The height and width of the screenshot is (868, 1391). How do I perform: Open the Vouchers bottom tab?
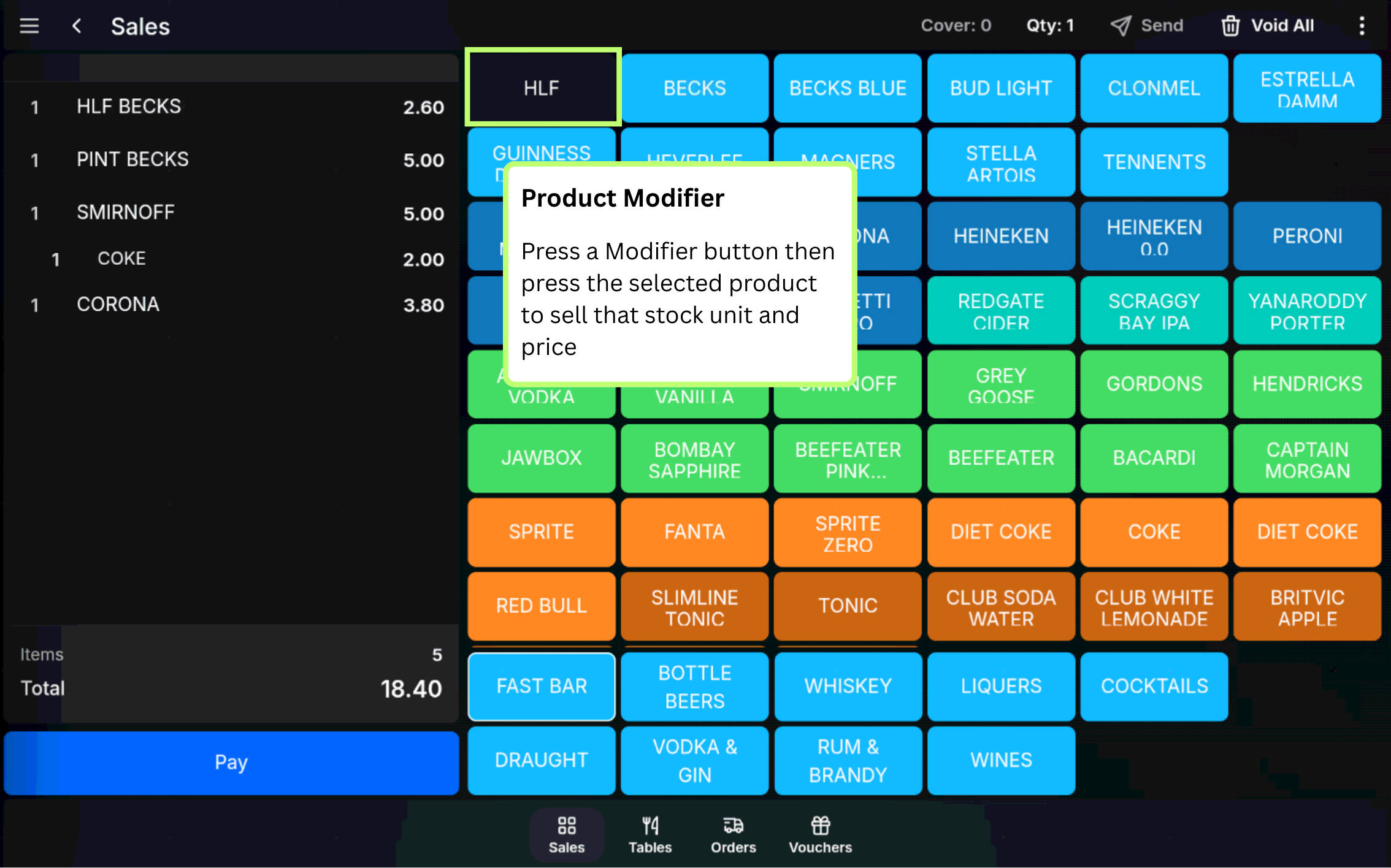[821, 834]
